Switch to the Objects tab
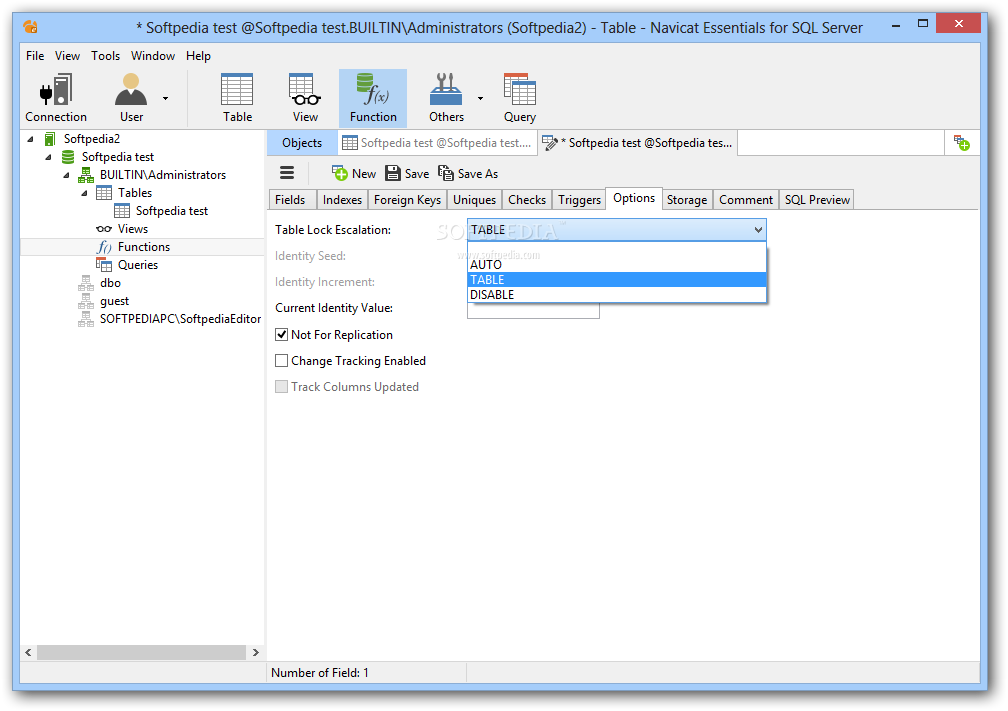Image resolution: width=1008 pixels, height=711 pixels. 302,143
